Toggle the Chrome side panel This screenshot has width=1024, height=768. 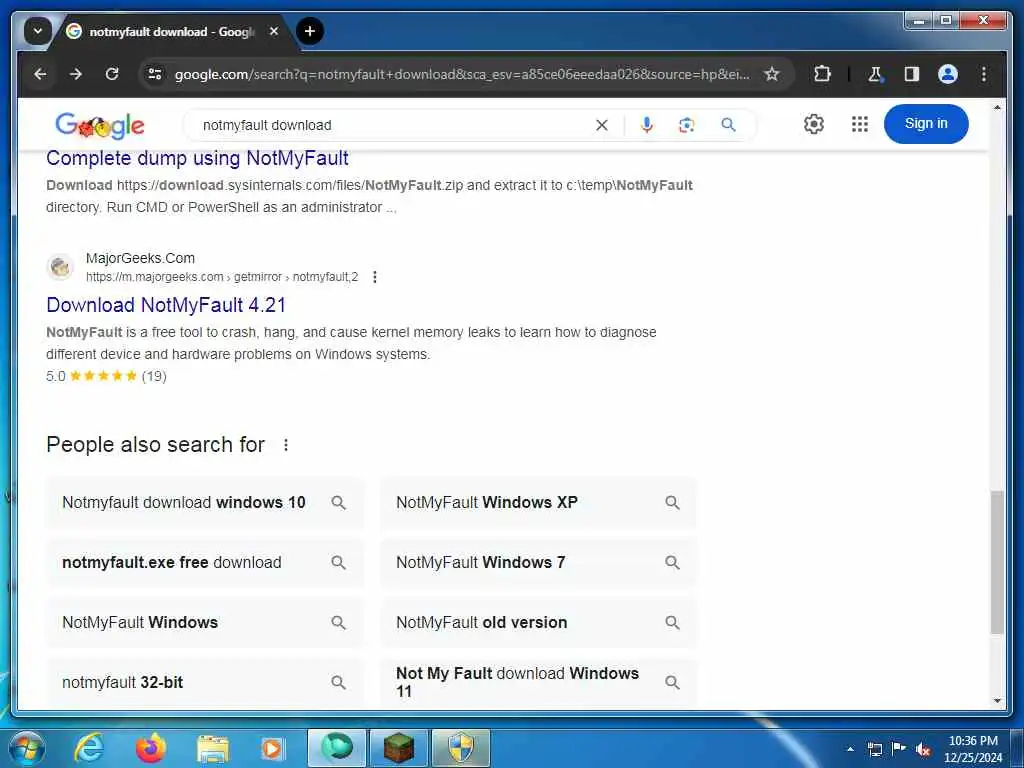coord(912,74)
